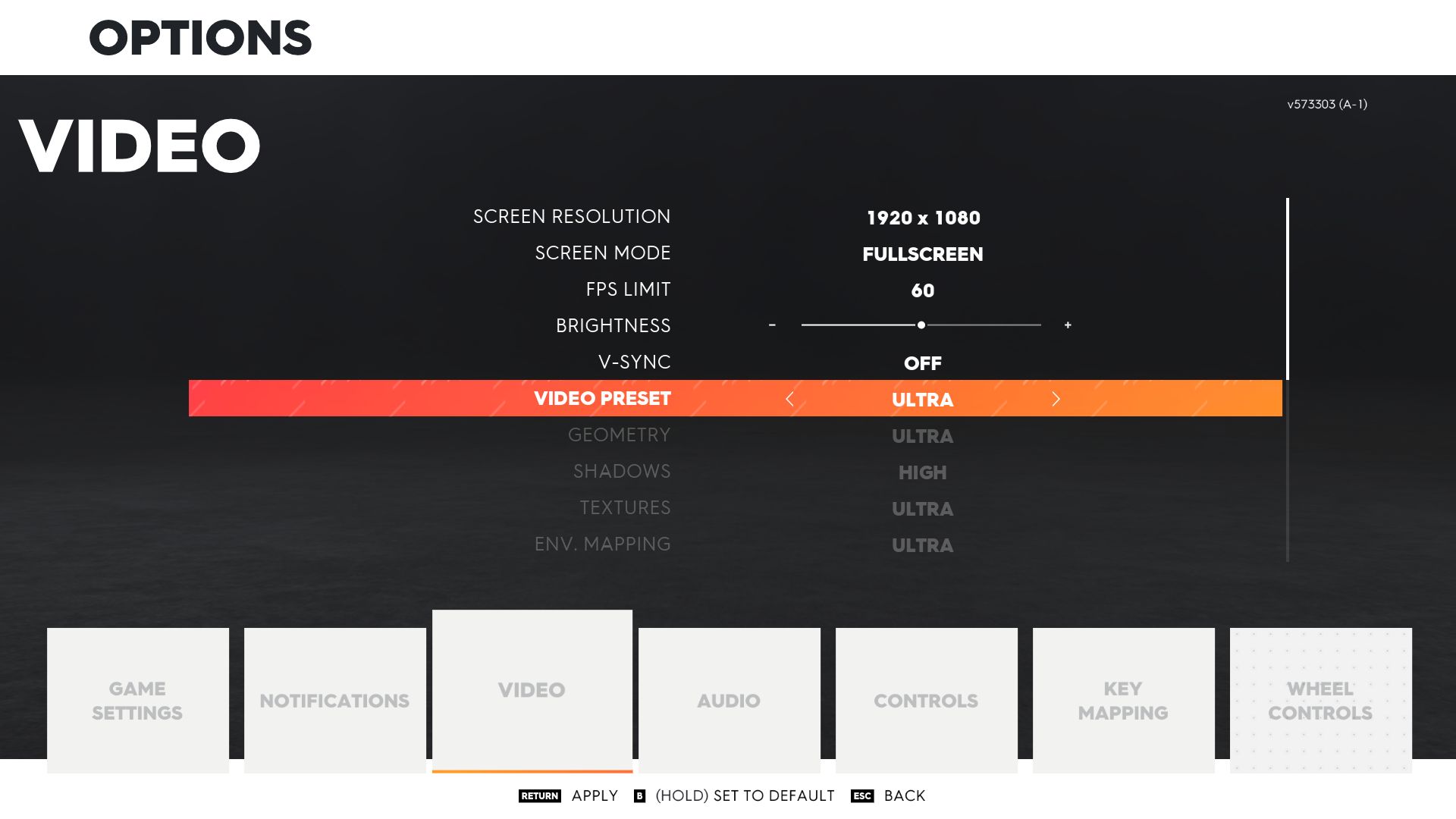Open GAME SETTINGS tab

[137, 700]
